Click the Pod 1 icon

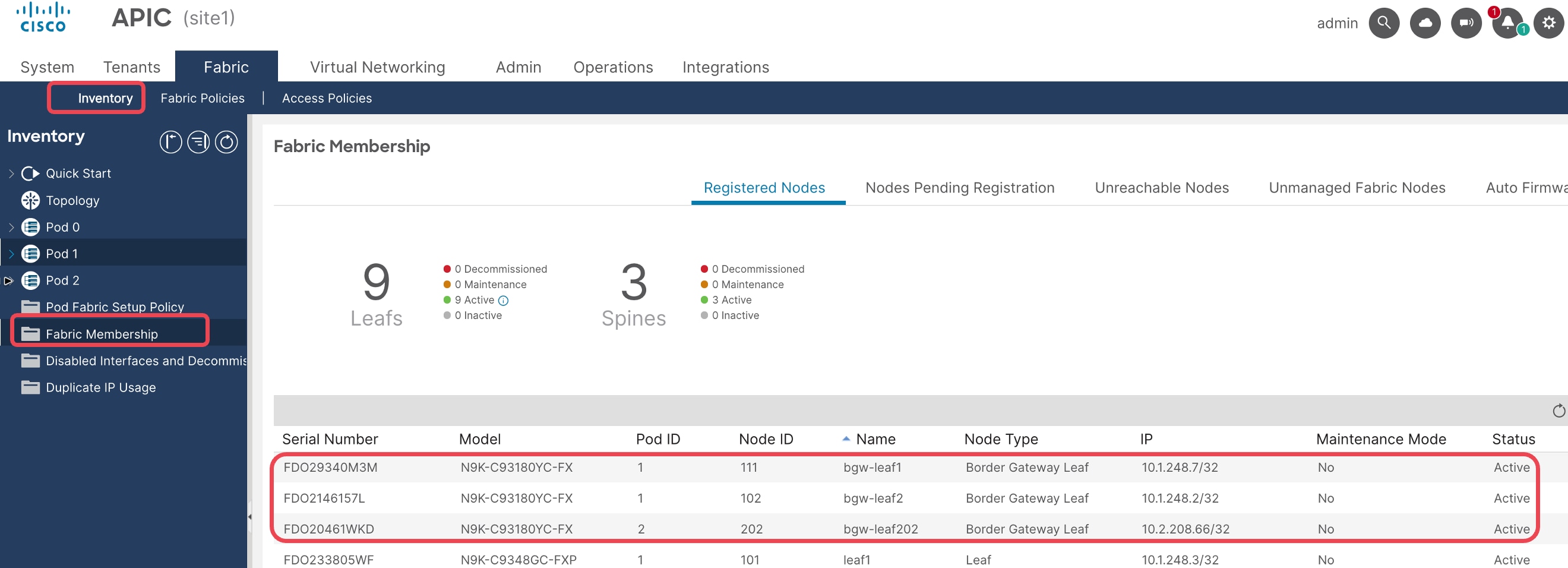[x=30, y=254]
